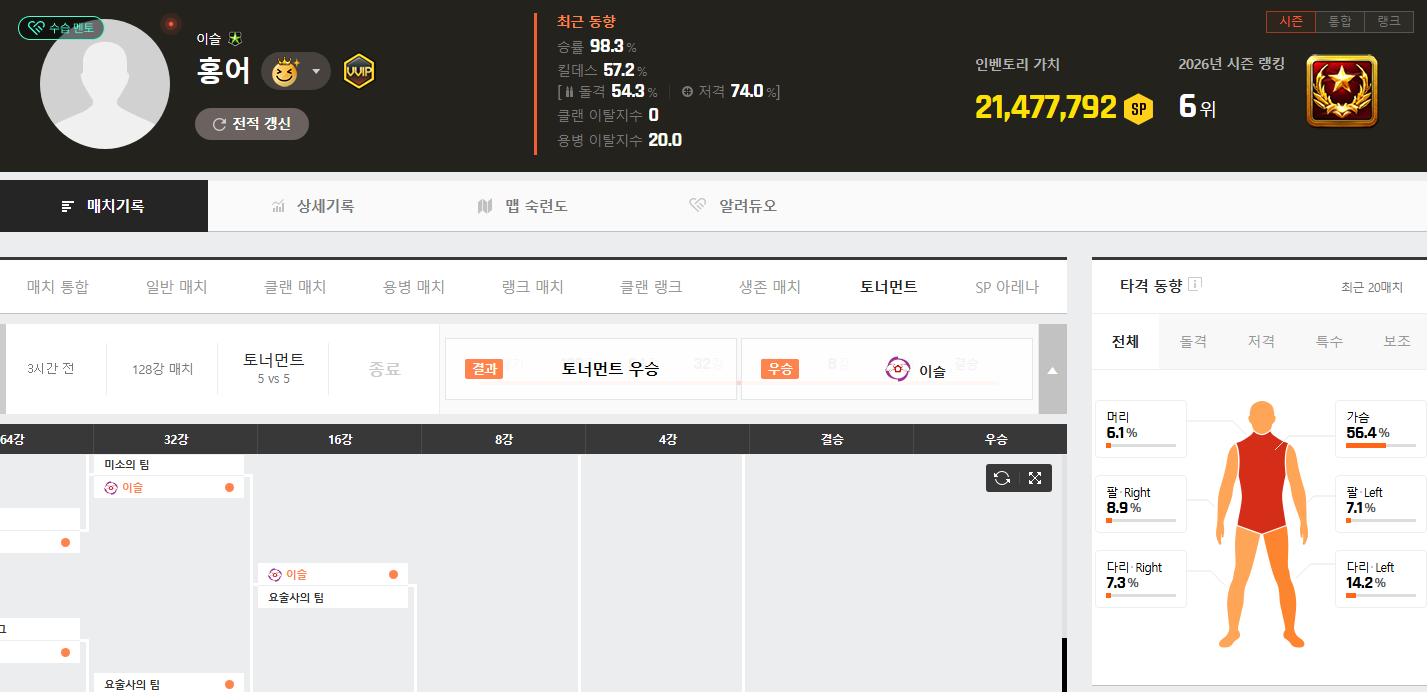Viewport: 1427px width, 692px height.
Task: Click the 가슴 56.4% hit bar
Action: click(1380, 445)
